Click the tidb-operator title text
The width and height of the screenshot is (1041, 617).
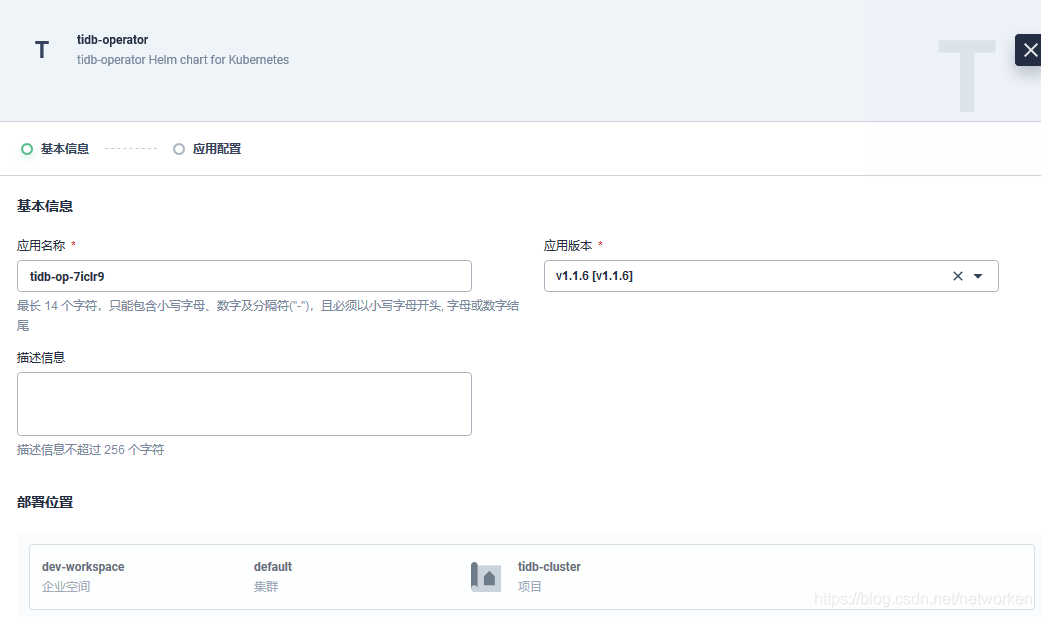(x=112, y=40)
